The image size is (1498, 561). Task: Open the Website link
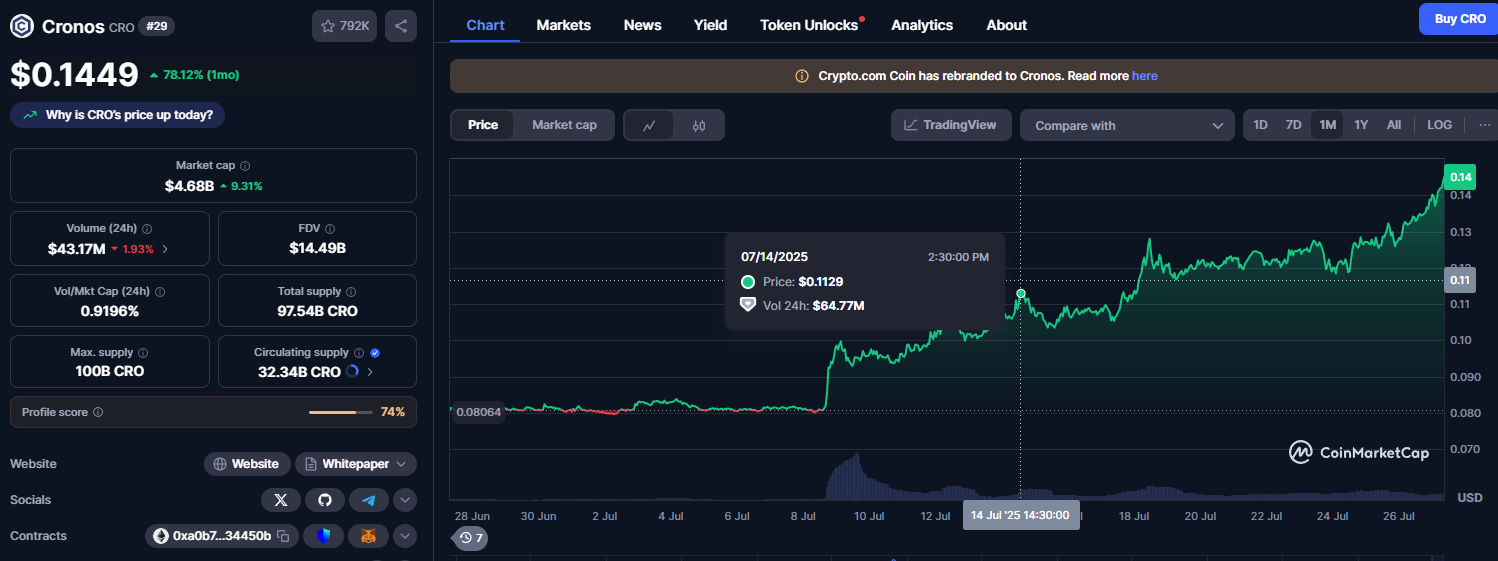(x=247, y=464)
